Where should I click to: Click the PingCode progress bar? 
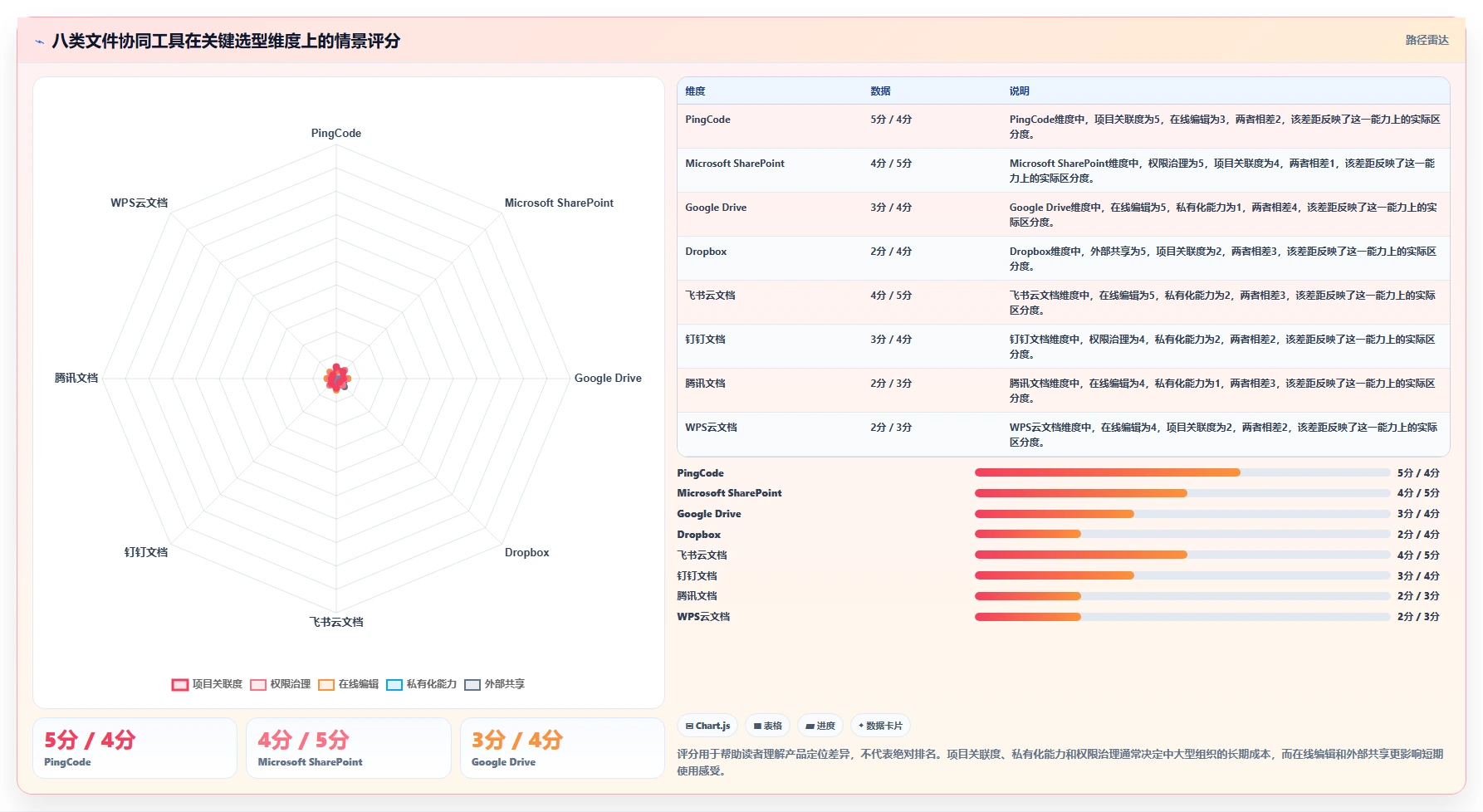click(1182, 472)
